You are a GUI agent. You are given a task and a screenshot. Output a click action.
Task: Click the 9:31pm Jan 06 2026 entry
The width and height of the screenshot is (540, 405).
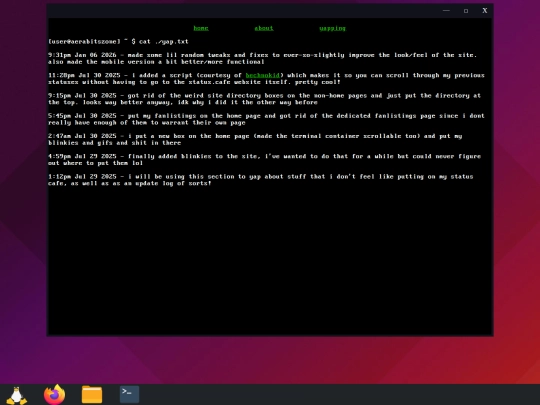pyautogui.click(x=262, y=59)
